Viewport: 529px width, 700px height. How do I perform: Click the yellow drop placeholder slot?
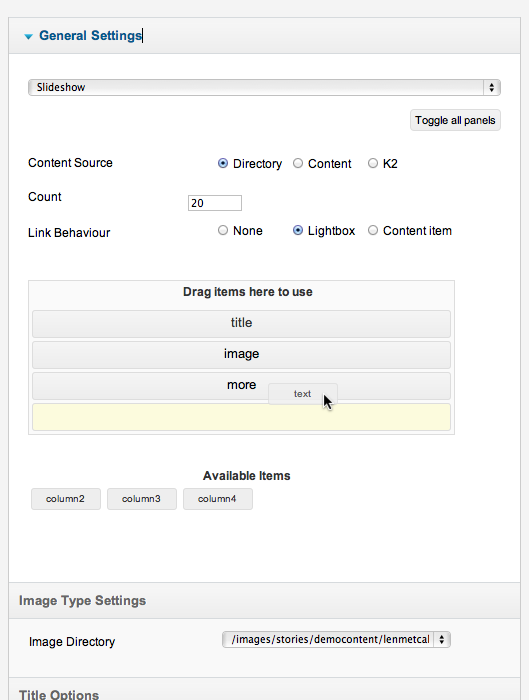tap(242, 417)
